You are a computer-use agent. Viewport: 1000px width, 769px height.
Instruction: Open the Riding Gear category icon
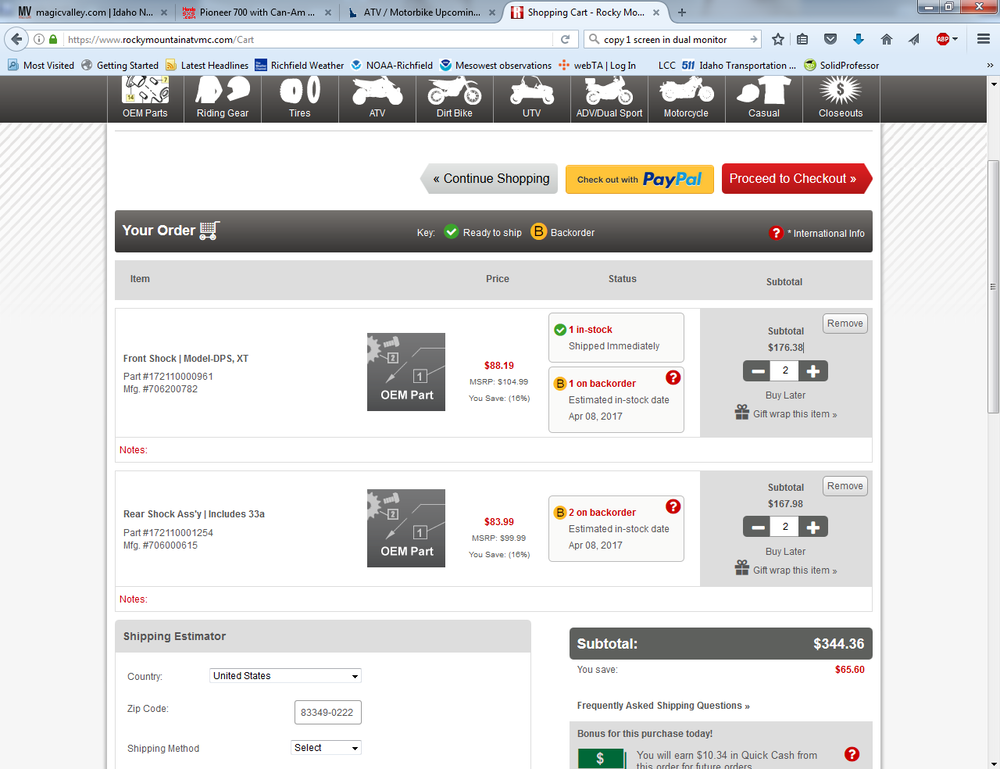click(223, 98)
